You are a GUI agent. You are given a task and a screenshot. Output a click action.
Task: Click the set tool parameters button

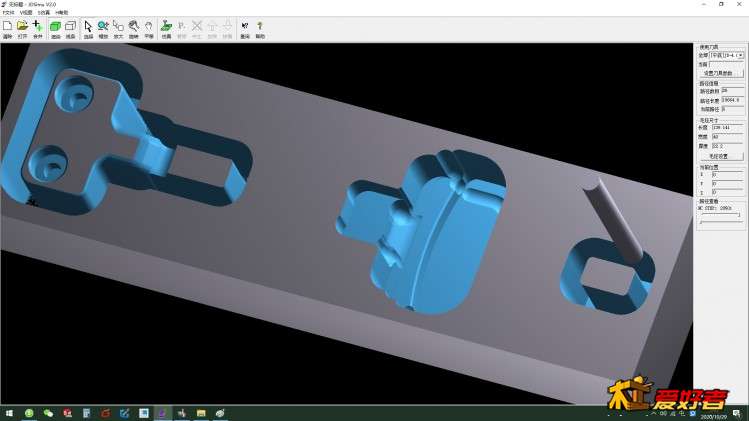pos(722,73)
